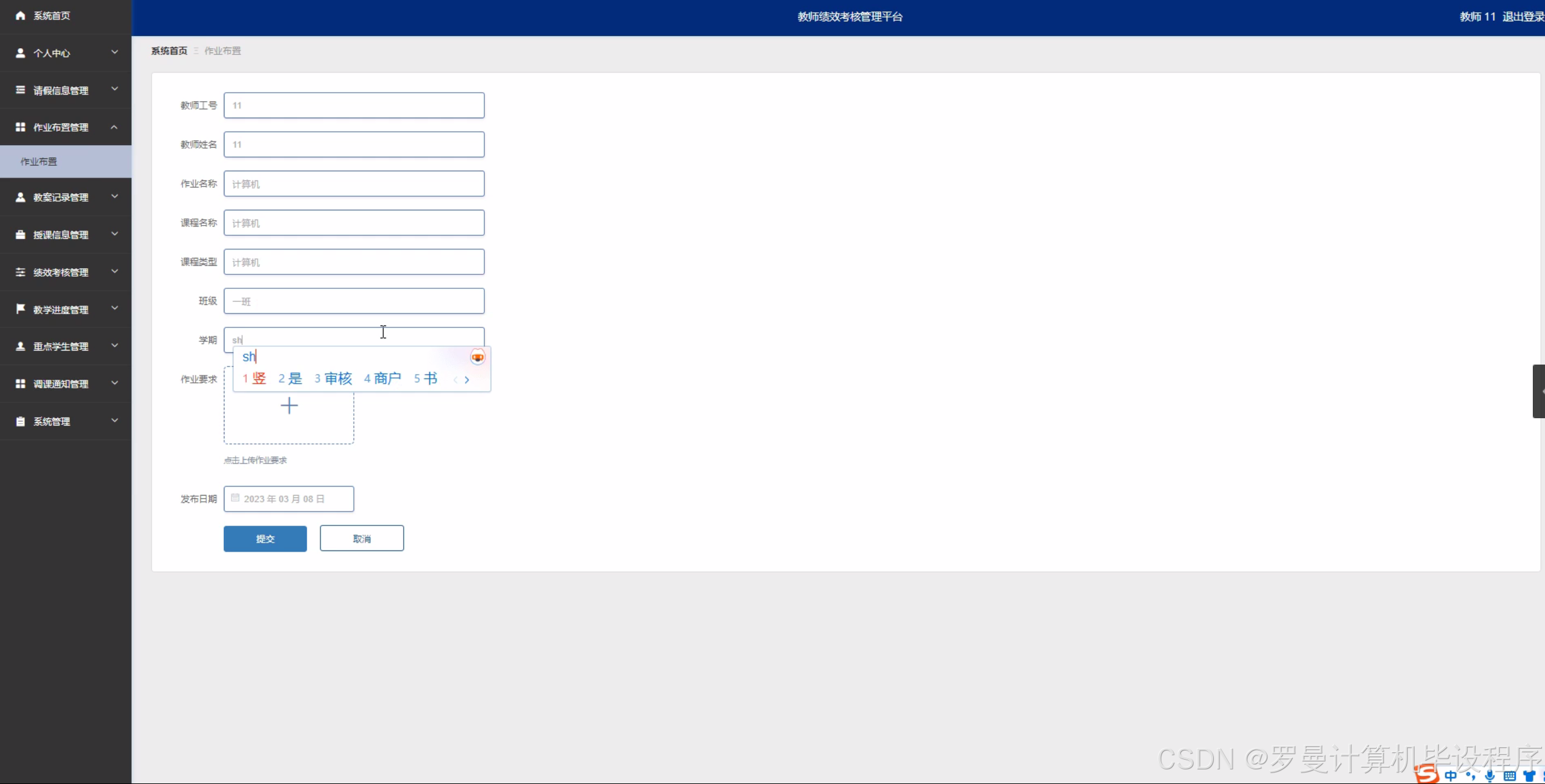Collapse the 作业布置管理 menu chevron

[x=114, y=127]
